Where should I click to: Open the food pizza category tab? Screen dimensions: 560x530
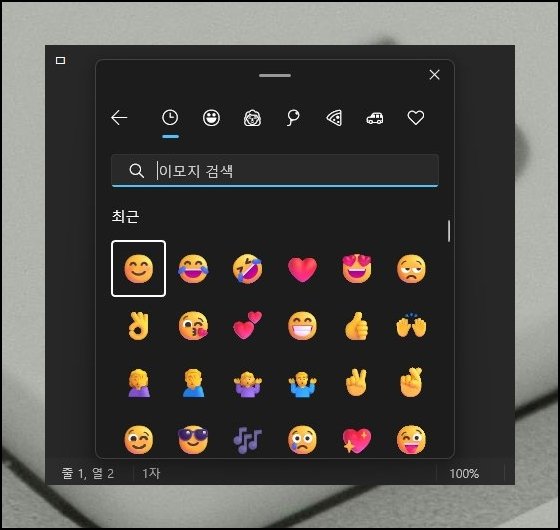(x=334, y=118)
